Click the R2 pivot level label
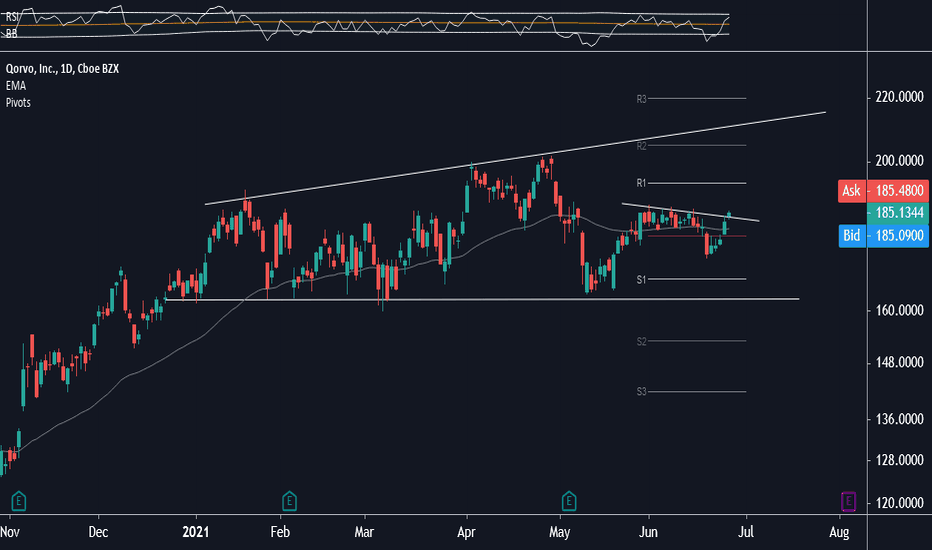 click(641, 146)
